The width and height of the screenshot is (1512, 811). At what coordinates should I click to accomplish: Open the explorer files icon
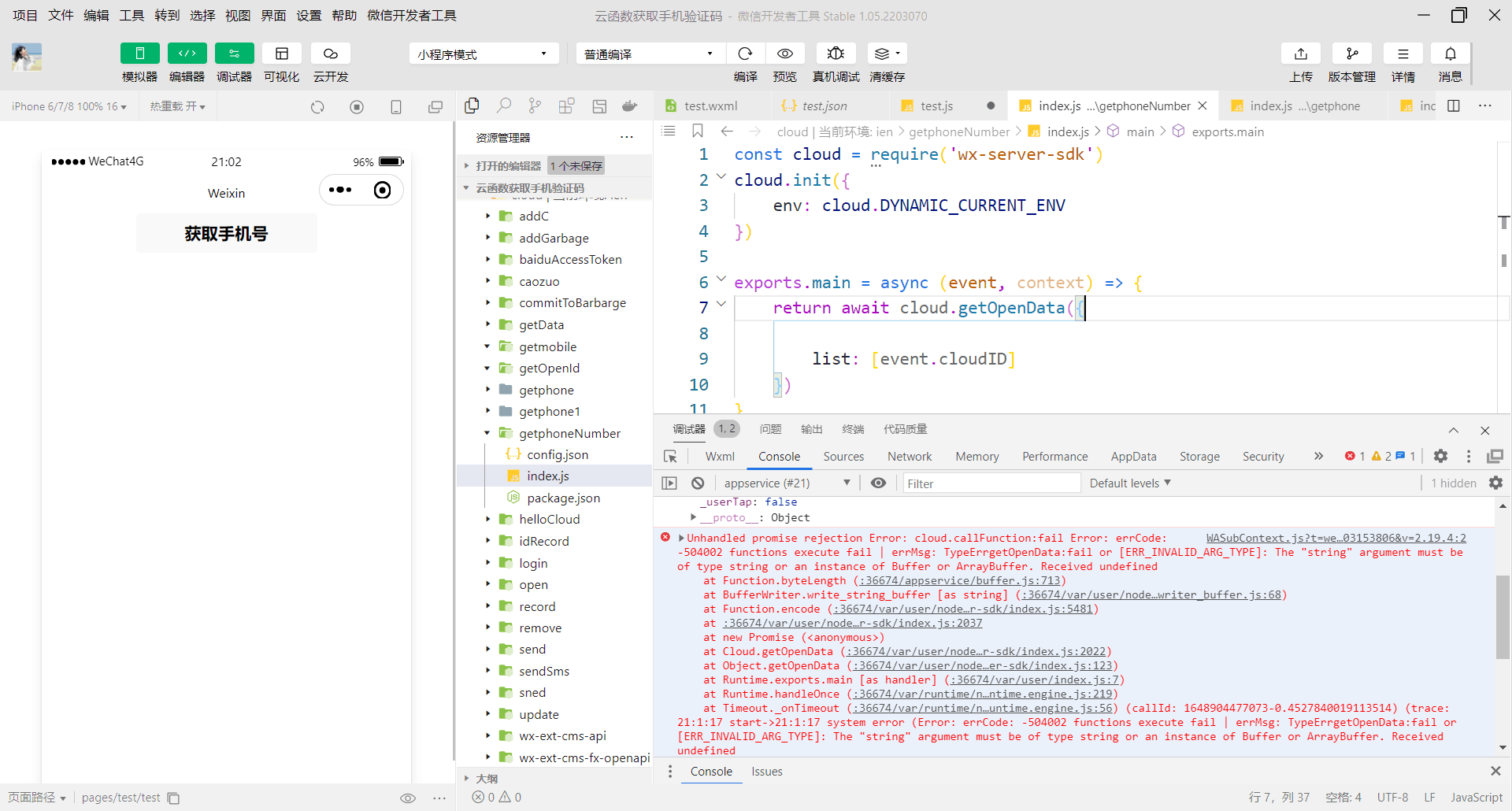tap(472, 106)
